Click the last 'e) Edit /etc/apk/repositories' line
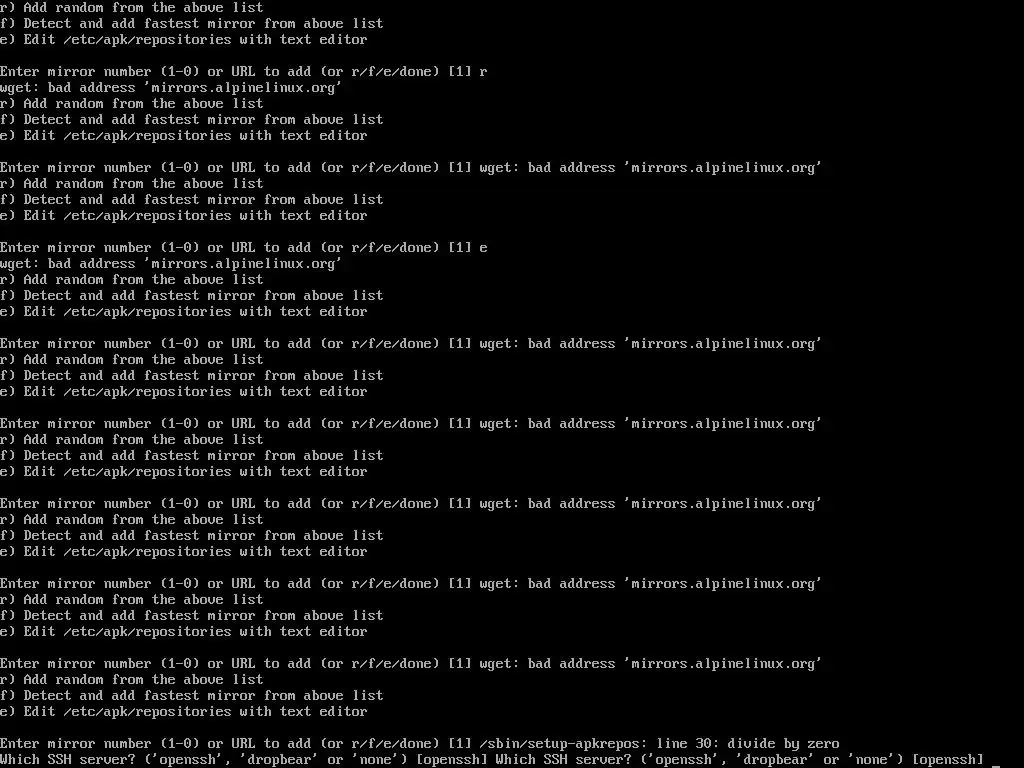Screen dimensions: 1024x768 pyautogui.click(x=184, y=711)
